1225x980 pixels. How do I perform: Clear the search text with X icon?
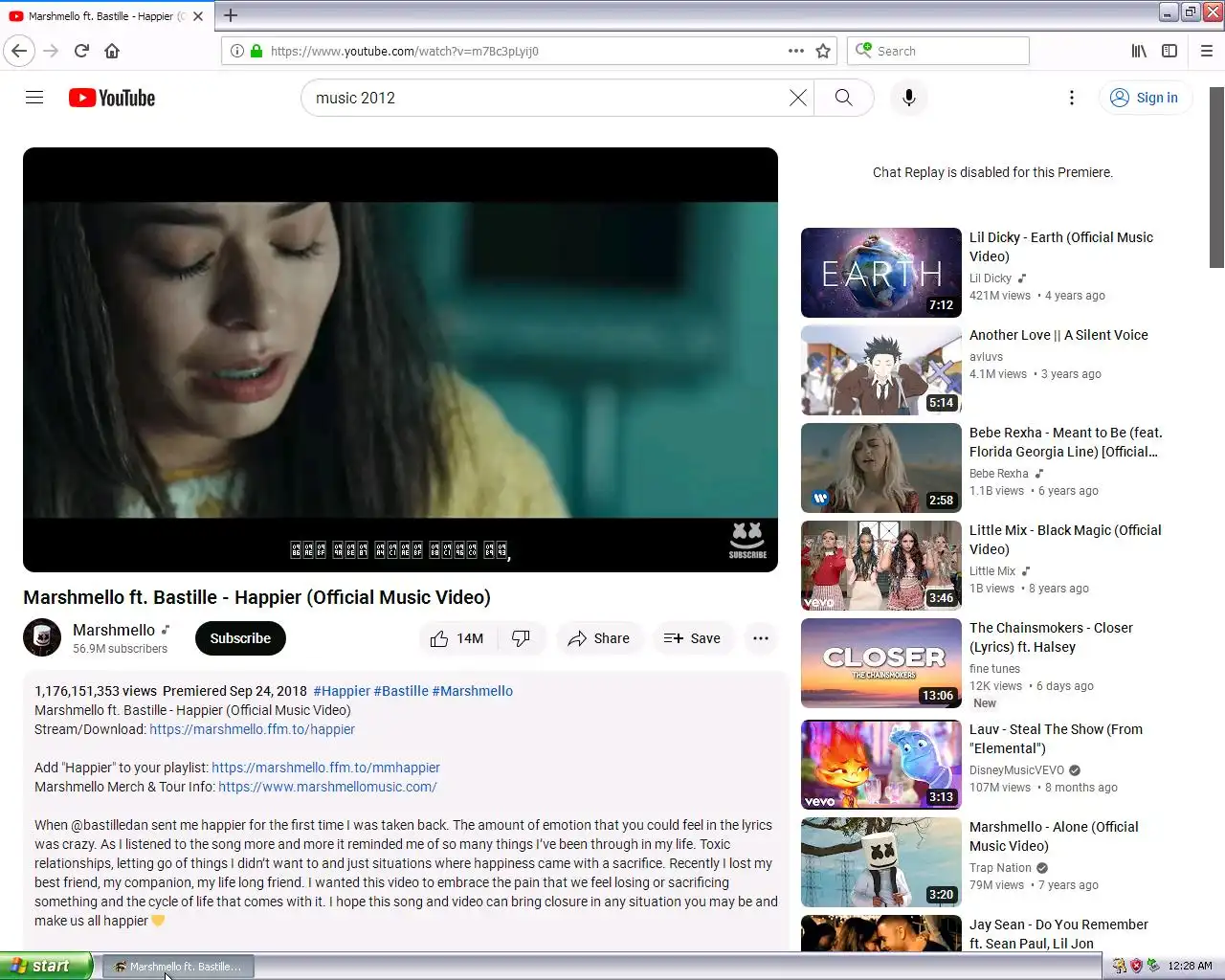coord(797,98)
